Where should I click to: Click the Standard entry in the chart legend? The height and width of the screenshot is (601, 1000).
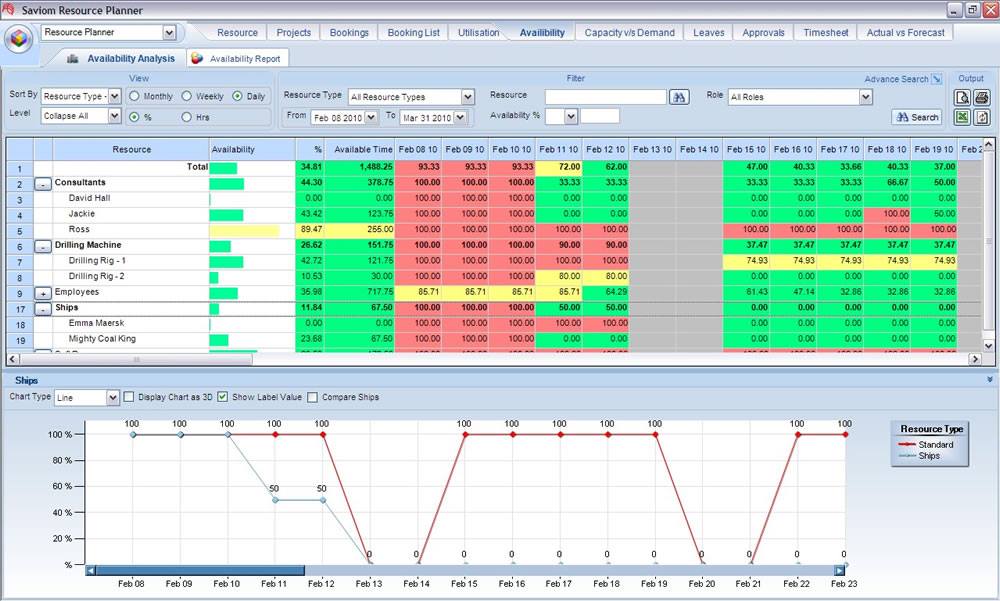pyautogui.click(x=926, y=445)
